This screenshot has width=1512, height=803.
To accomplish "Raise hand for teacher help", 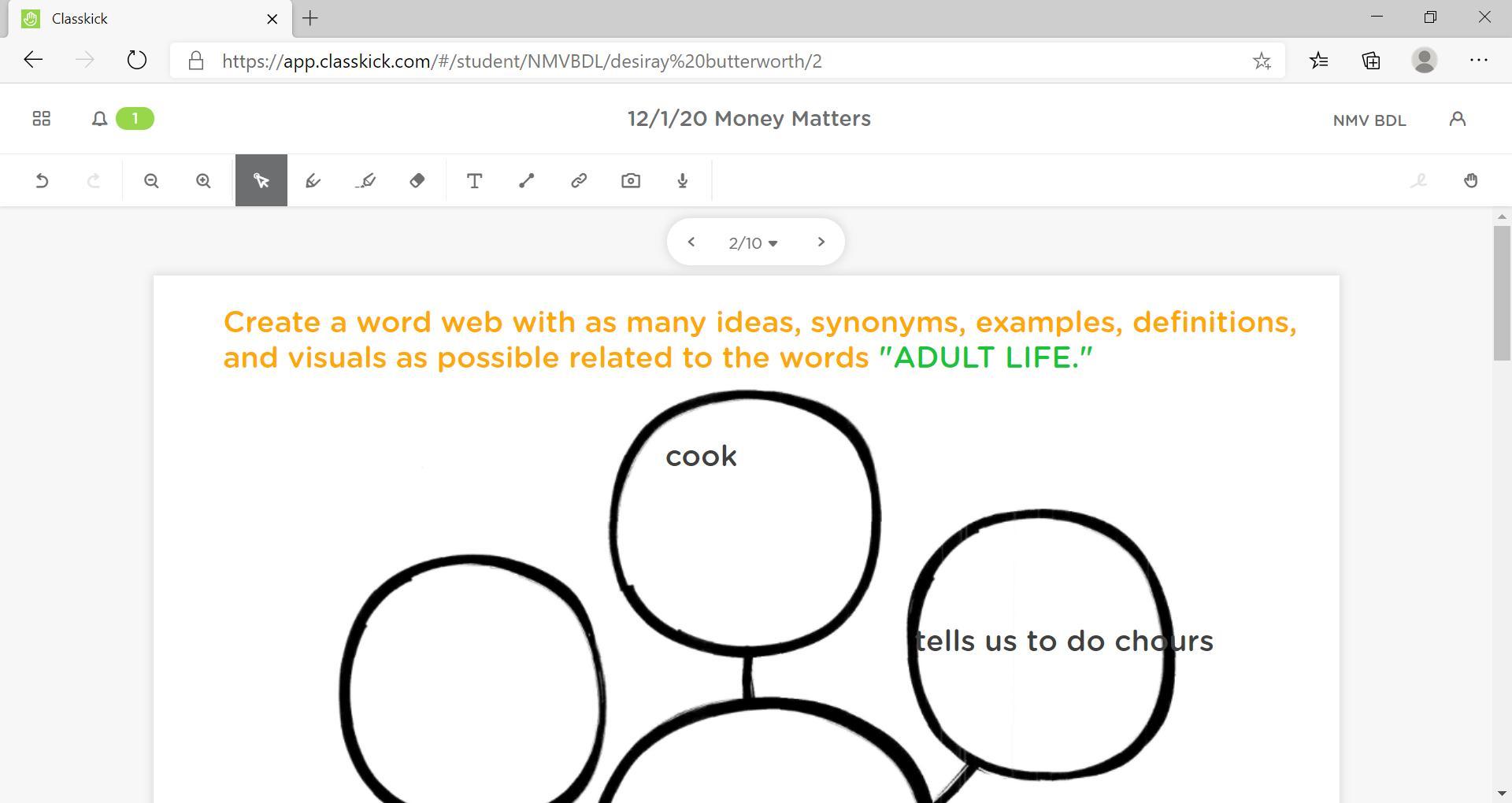I will pyautogui.click(x=1471, y=181).
